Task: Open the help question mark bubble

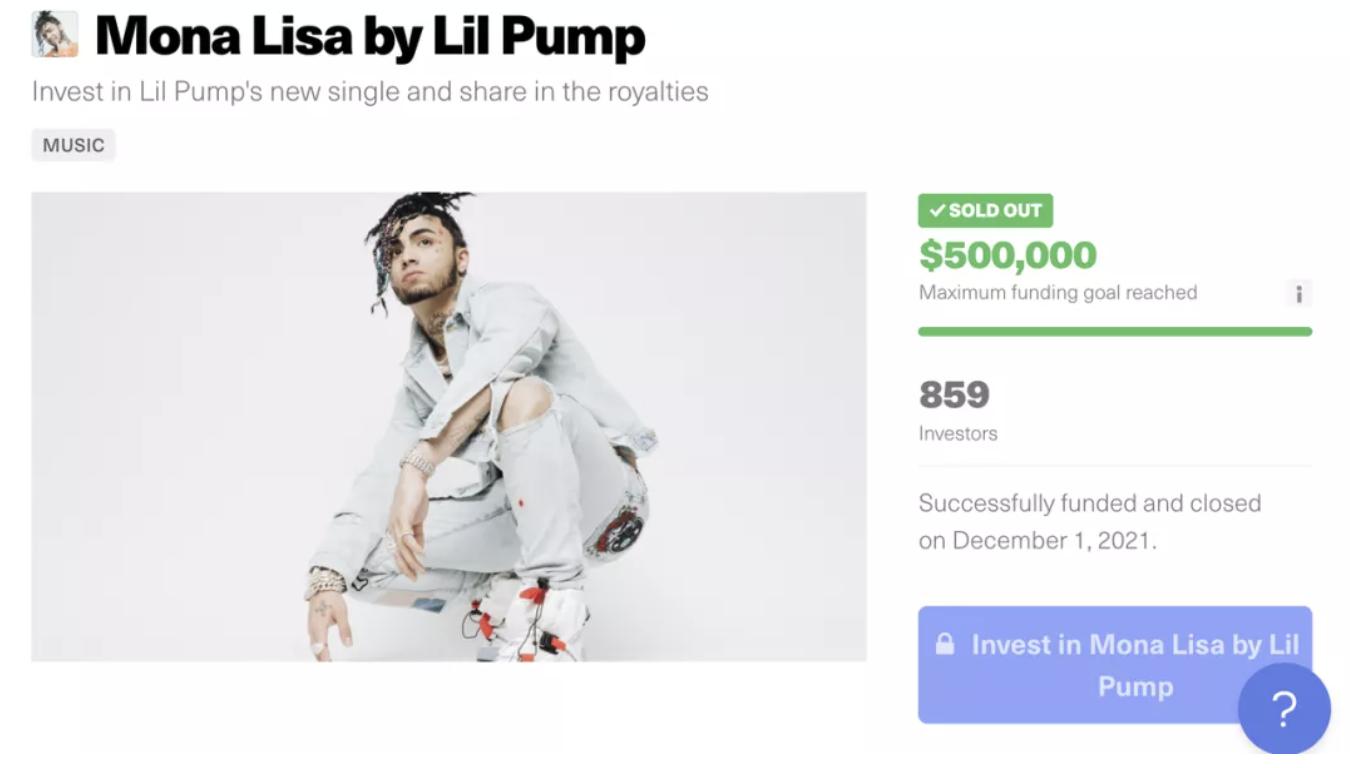Action: pos(1283,709)
